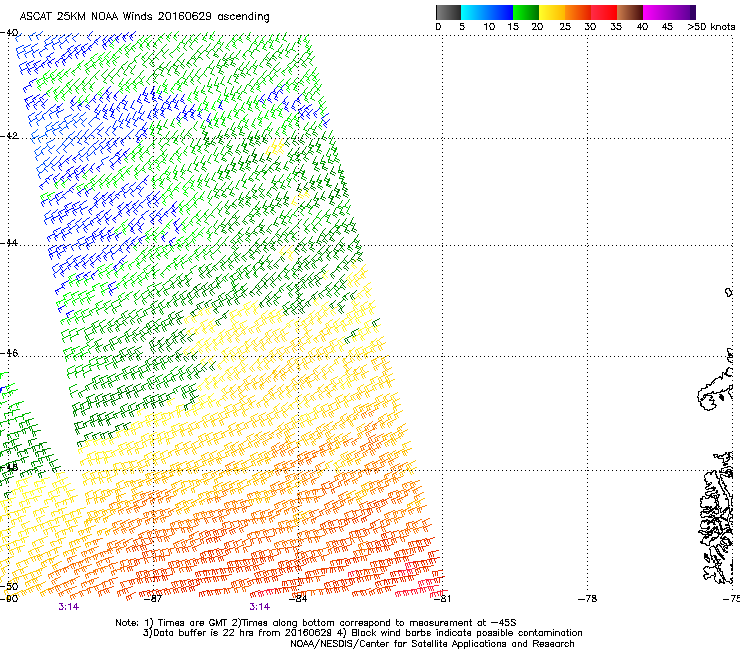Click the -46 latitude axis label
Viewport: 740px width, 650px height.
pyautogui.click(x=9, y=353)
